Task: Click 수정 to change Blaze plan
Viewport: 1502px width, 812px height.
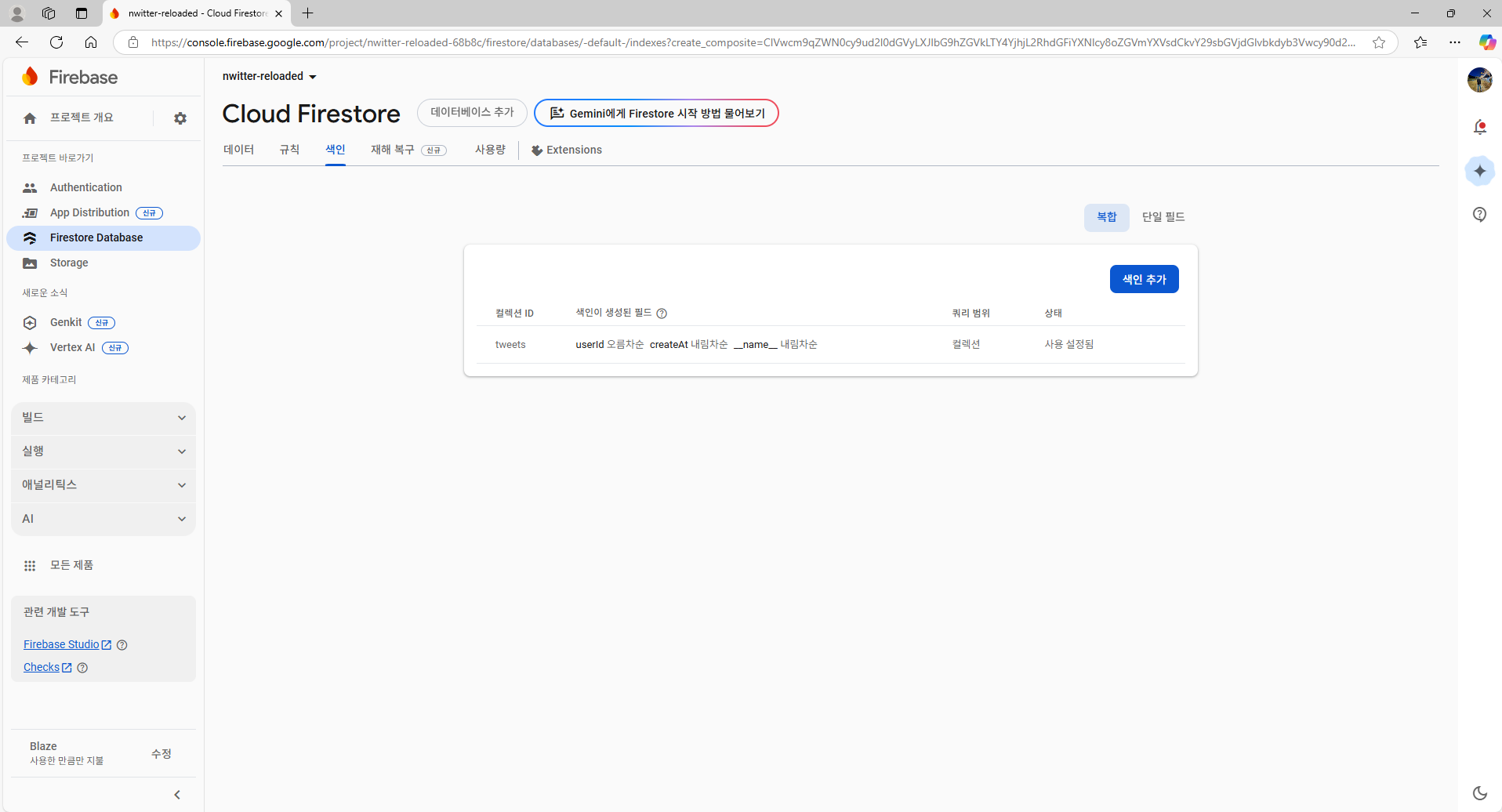Action: (x=161, y=753)
